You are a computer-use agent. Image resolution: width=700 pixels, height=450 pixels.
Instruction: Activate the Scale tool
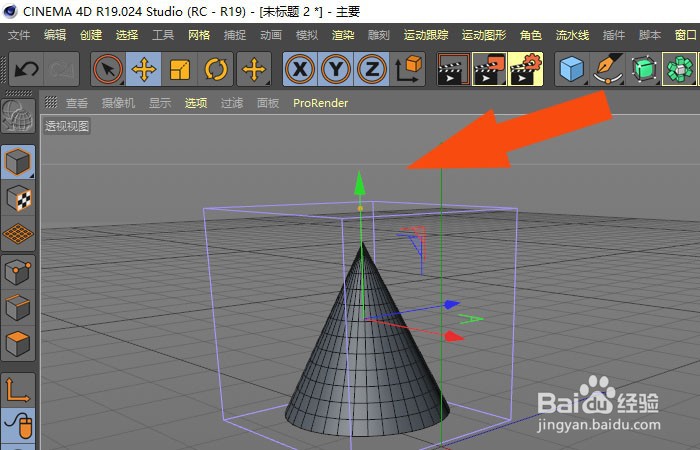(179, 69)
